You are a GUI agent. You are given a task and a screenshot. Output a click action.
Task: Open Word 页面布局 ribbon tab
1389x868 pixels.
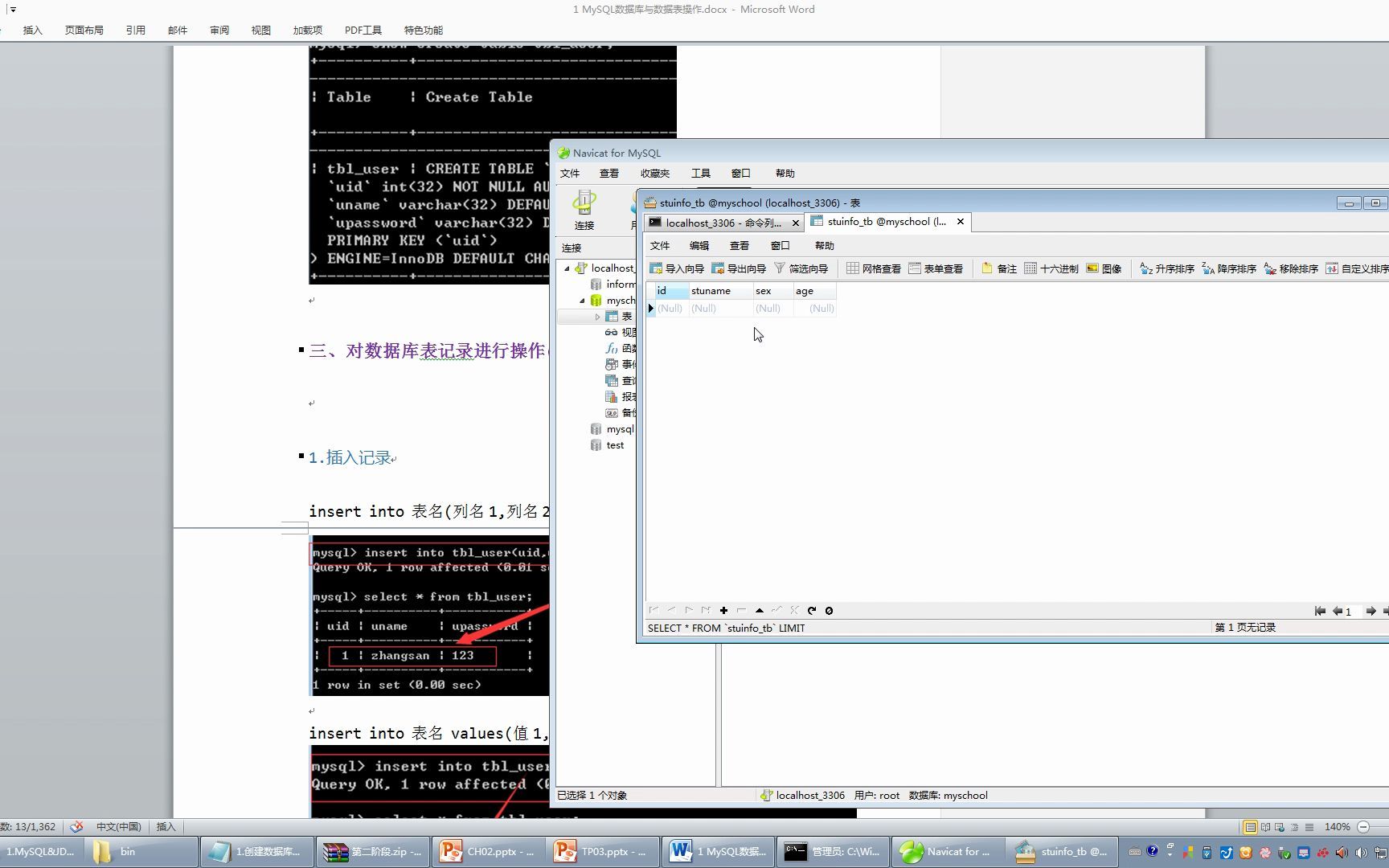84,30
